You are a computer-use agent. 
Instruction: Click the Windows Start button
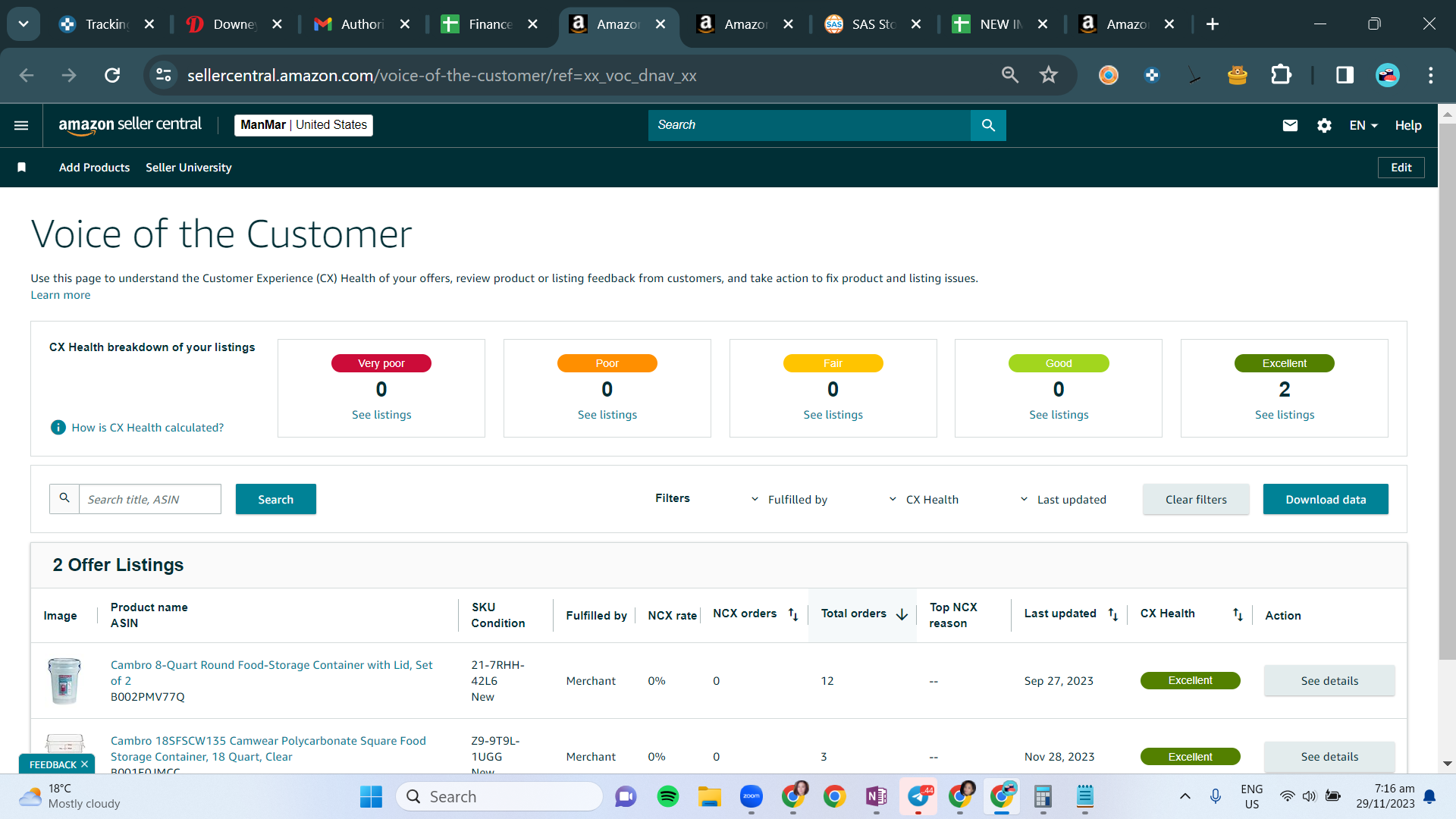[371, 796]
